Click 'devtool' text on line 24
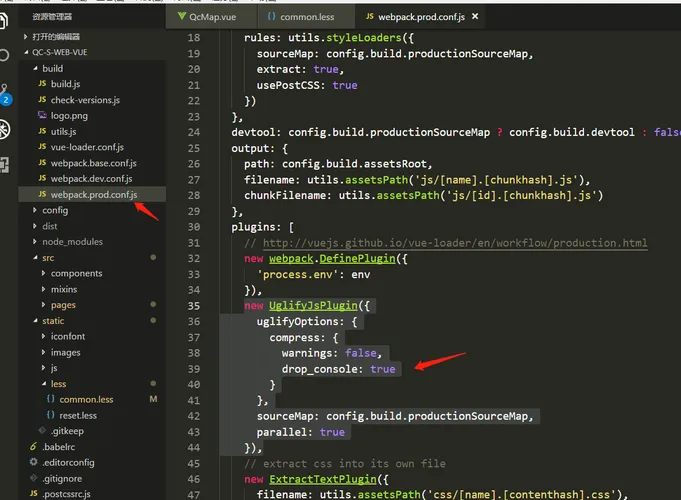Viewport: 681px width, 500px height. [253, 132]
